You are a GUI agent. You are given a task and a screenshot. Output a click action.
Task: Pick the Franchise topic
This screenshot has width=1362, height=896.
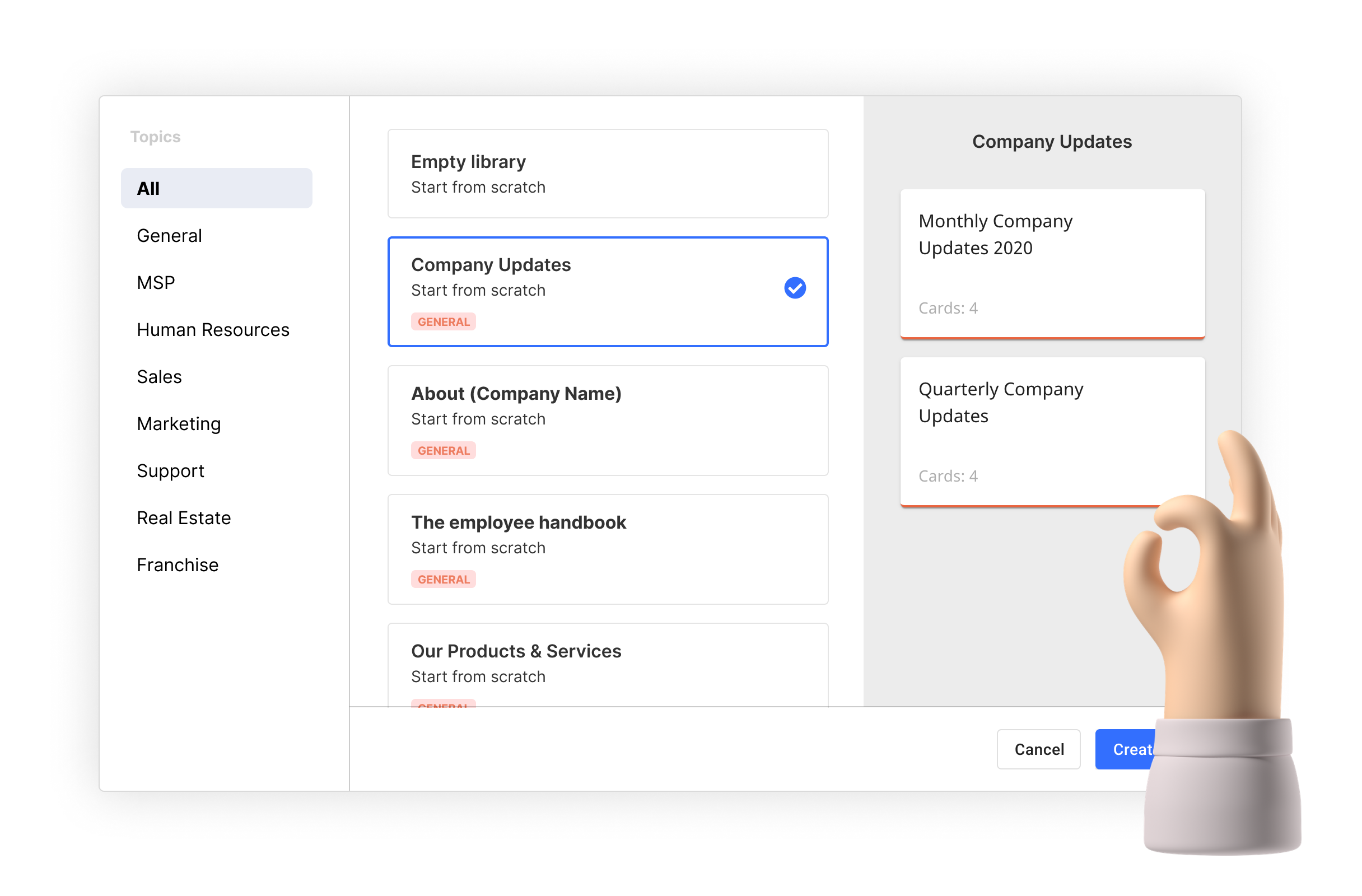(178, 564)
